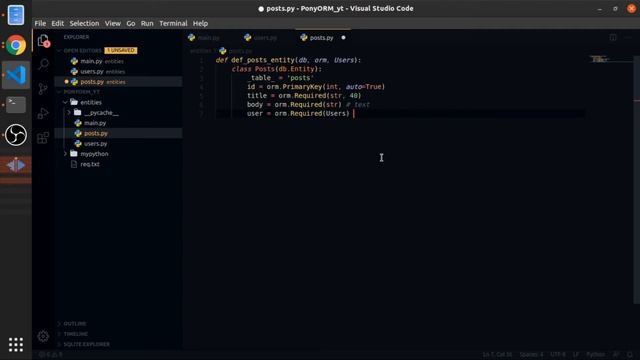Open the File menu

coord(40,23)
